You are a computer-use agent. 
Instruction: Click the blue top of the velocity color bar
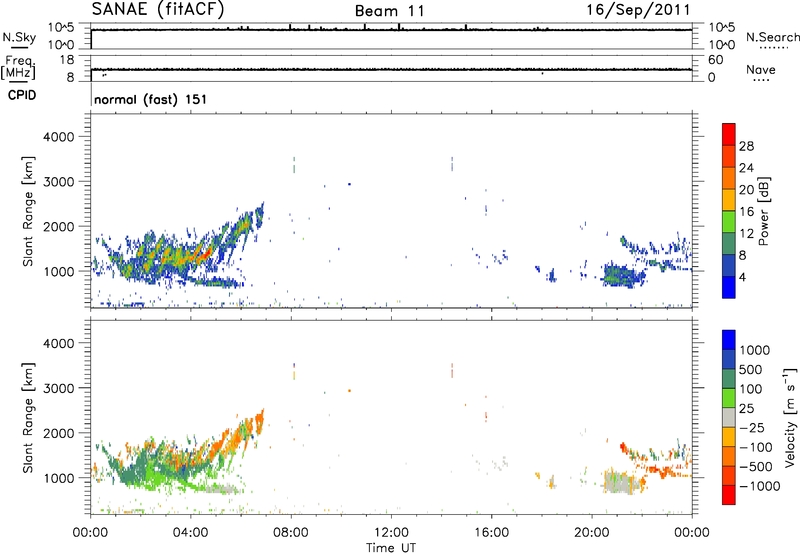click(729, 340)
